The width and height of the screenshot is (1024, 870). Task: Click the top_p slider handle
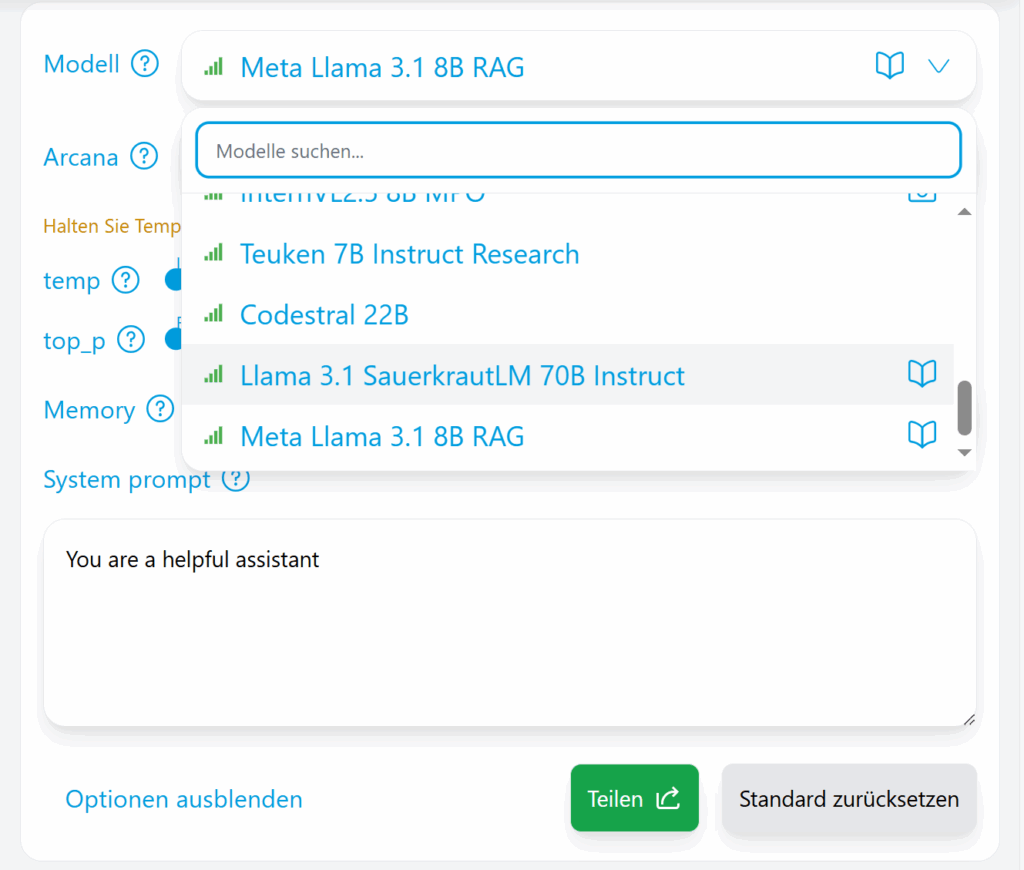173,339
